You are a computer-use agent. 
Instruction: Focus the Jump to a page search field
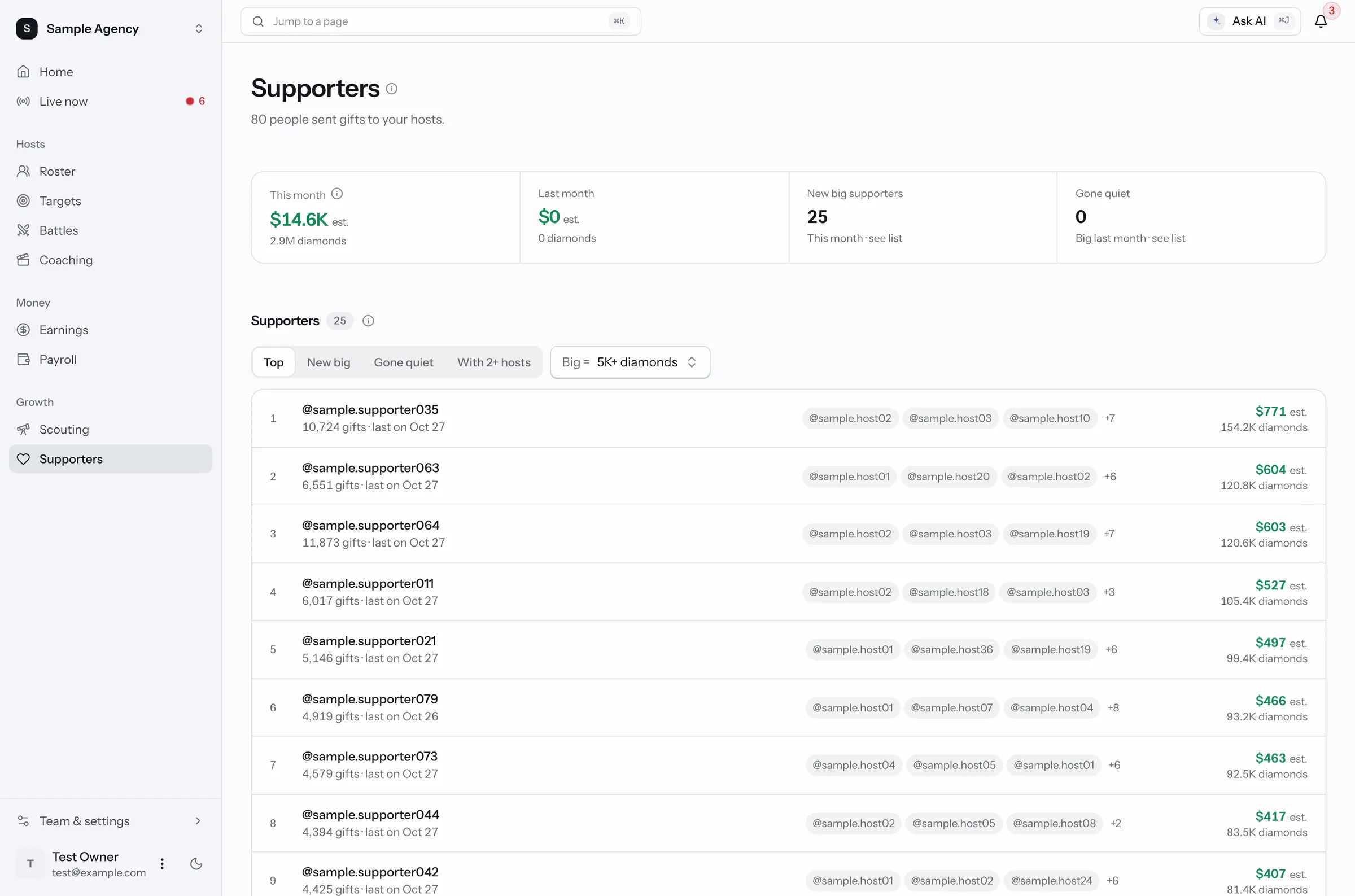point(440,21)
